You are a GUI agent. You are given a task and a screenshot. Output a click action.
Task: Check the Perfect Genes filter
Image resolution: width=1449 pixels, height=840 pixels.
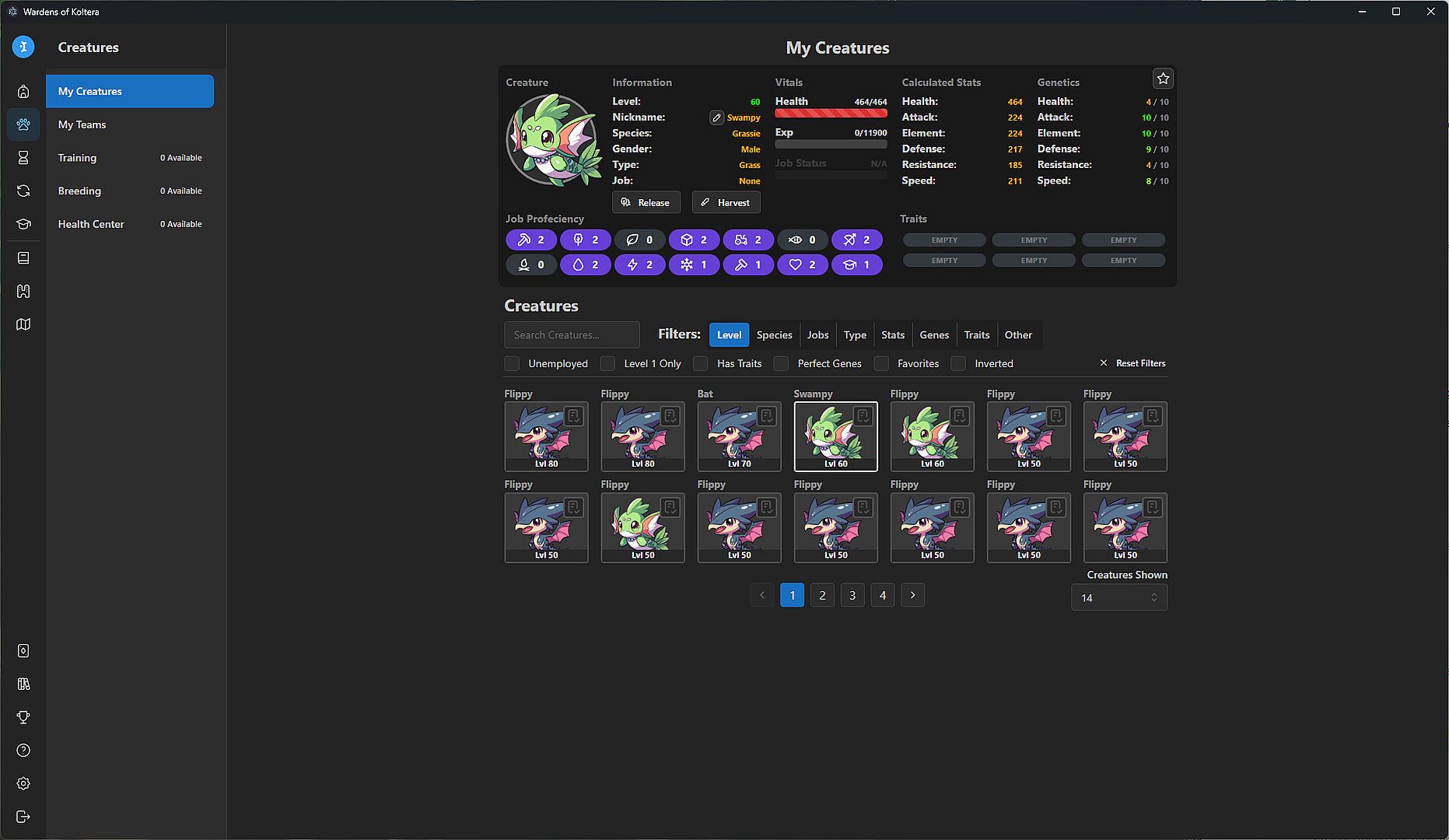click(x=782, y=363)
